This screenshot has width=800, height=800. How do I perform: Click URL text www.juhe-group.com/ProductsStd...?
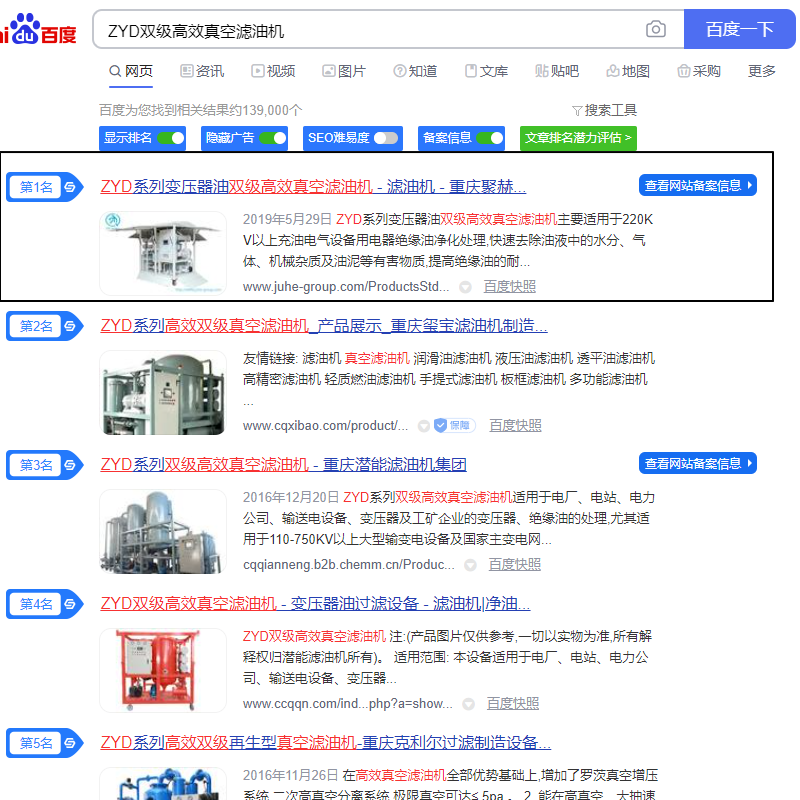(x=346, y=287)
